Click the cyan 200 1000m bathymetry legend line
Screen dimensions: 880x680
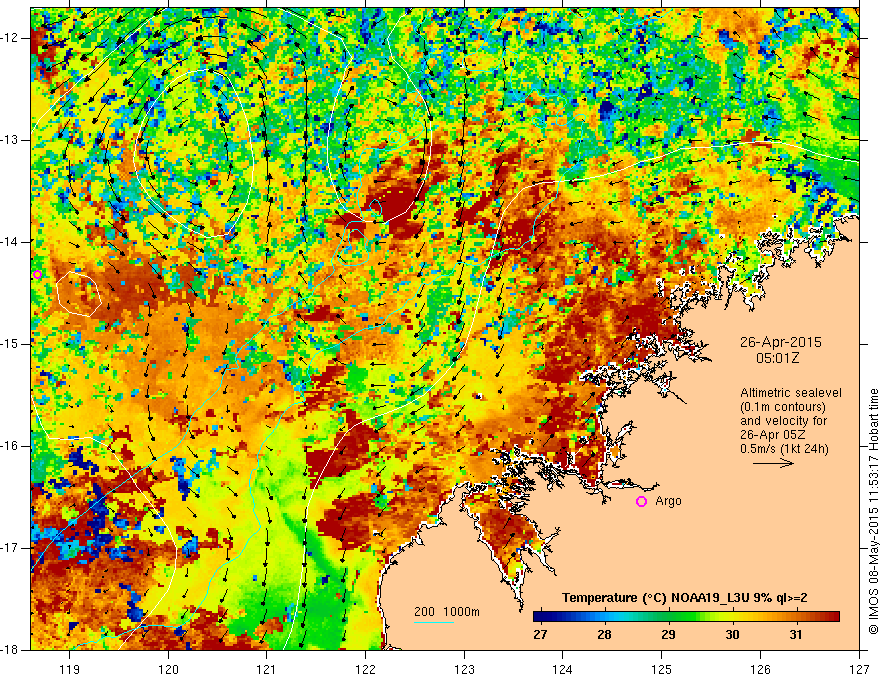434,622
